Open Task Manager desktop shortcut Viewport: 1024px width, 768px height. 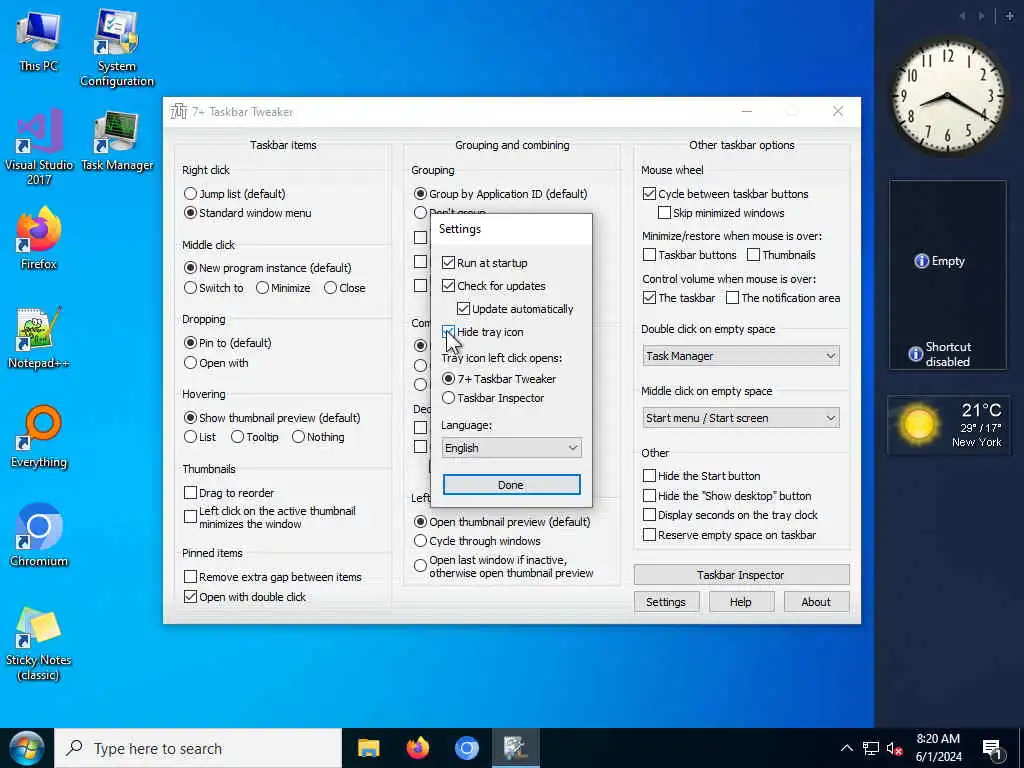pyautogui.click(x=117, y=141)
